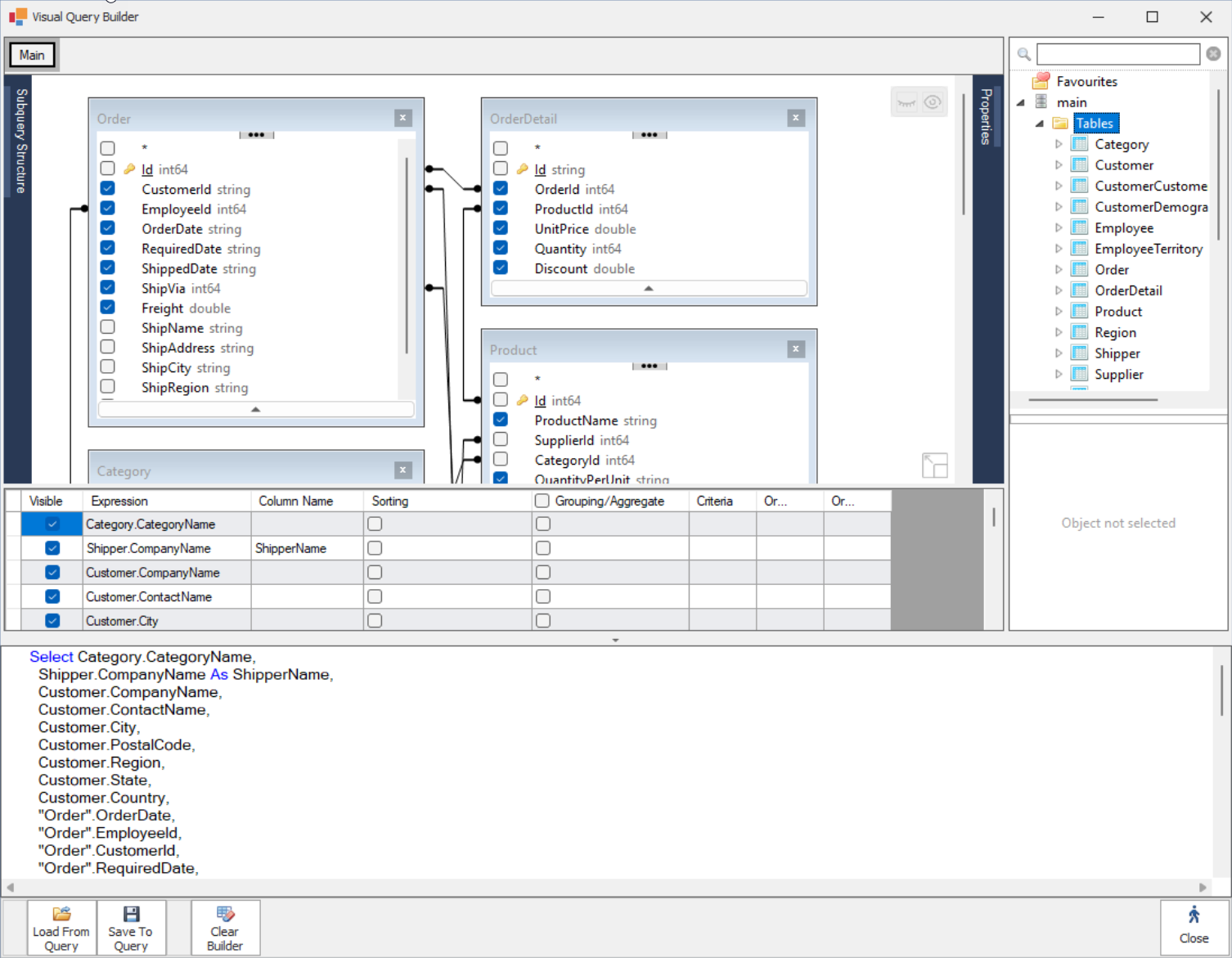The height and width of the screenshot is (958, 1232).
Task: Click the Save To Query button
Action: point(131,927)
